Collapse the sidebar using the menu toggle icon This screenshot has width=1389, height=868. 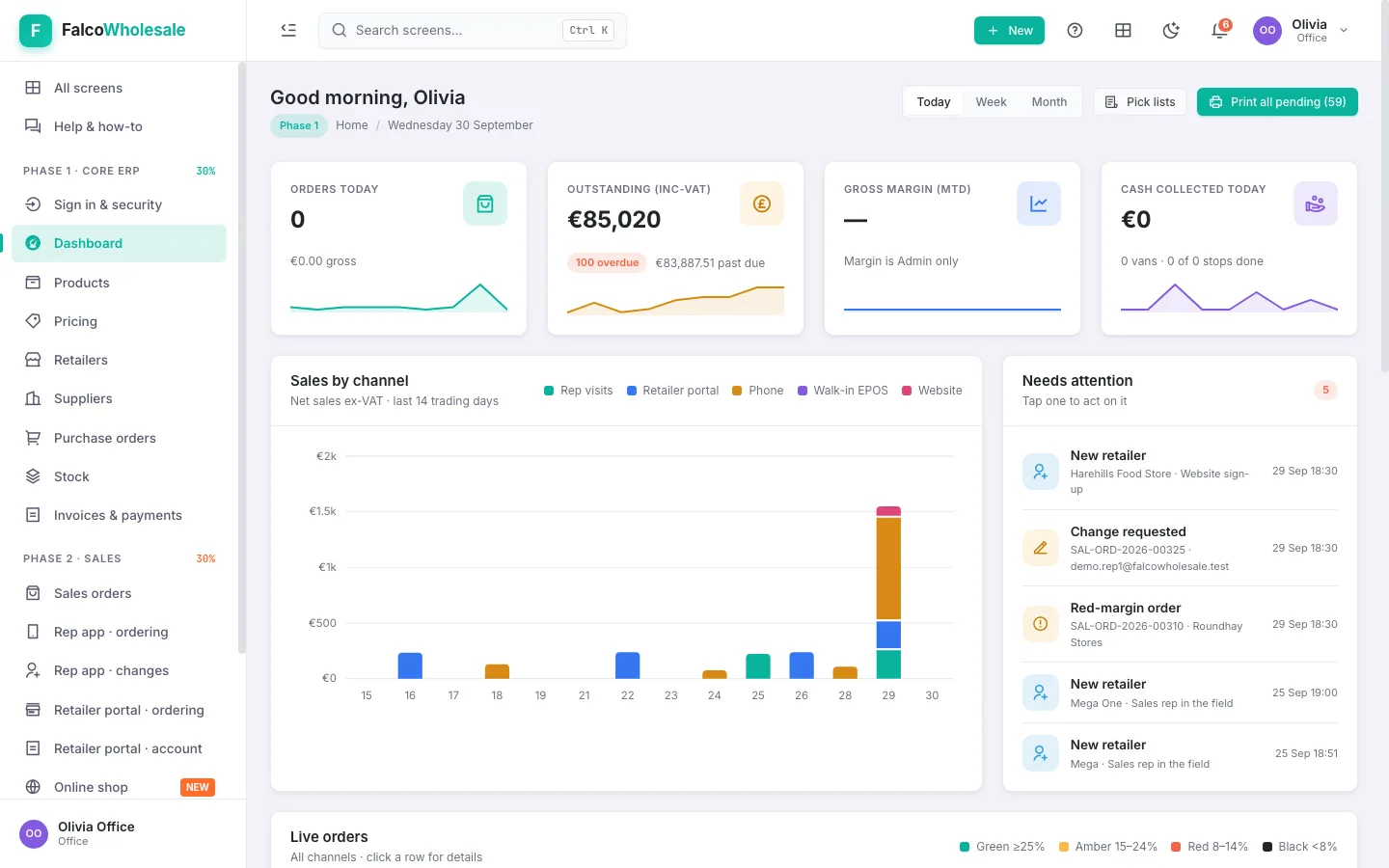pos(288,30)
